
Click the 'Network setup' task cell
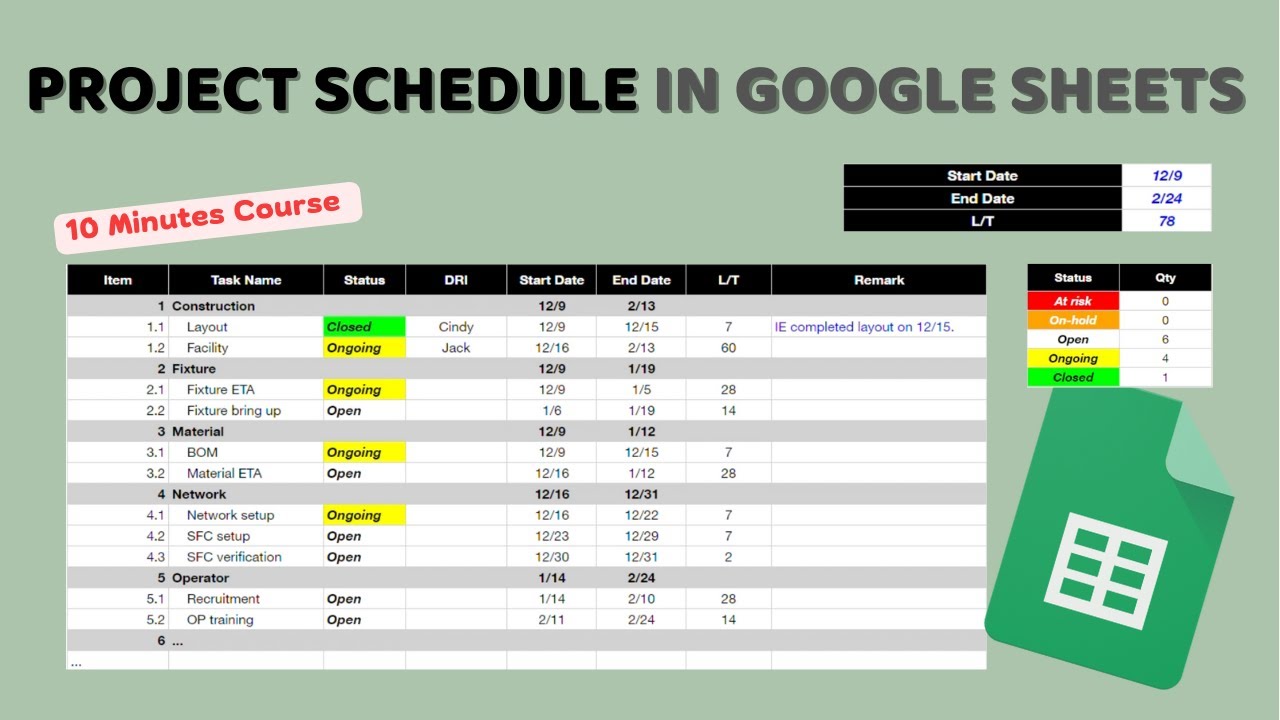pos(246,515)
